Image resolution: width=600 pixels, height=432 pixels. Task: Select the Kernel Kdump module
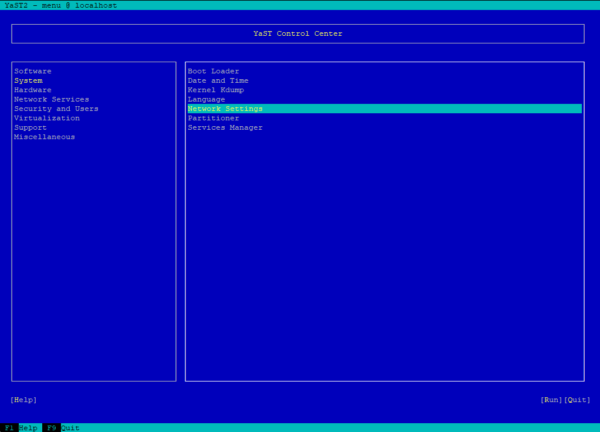coord(216,90)
